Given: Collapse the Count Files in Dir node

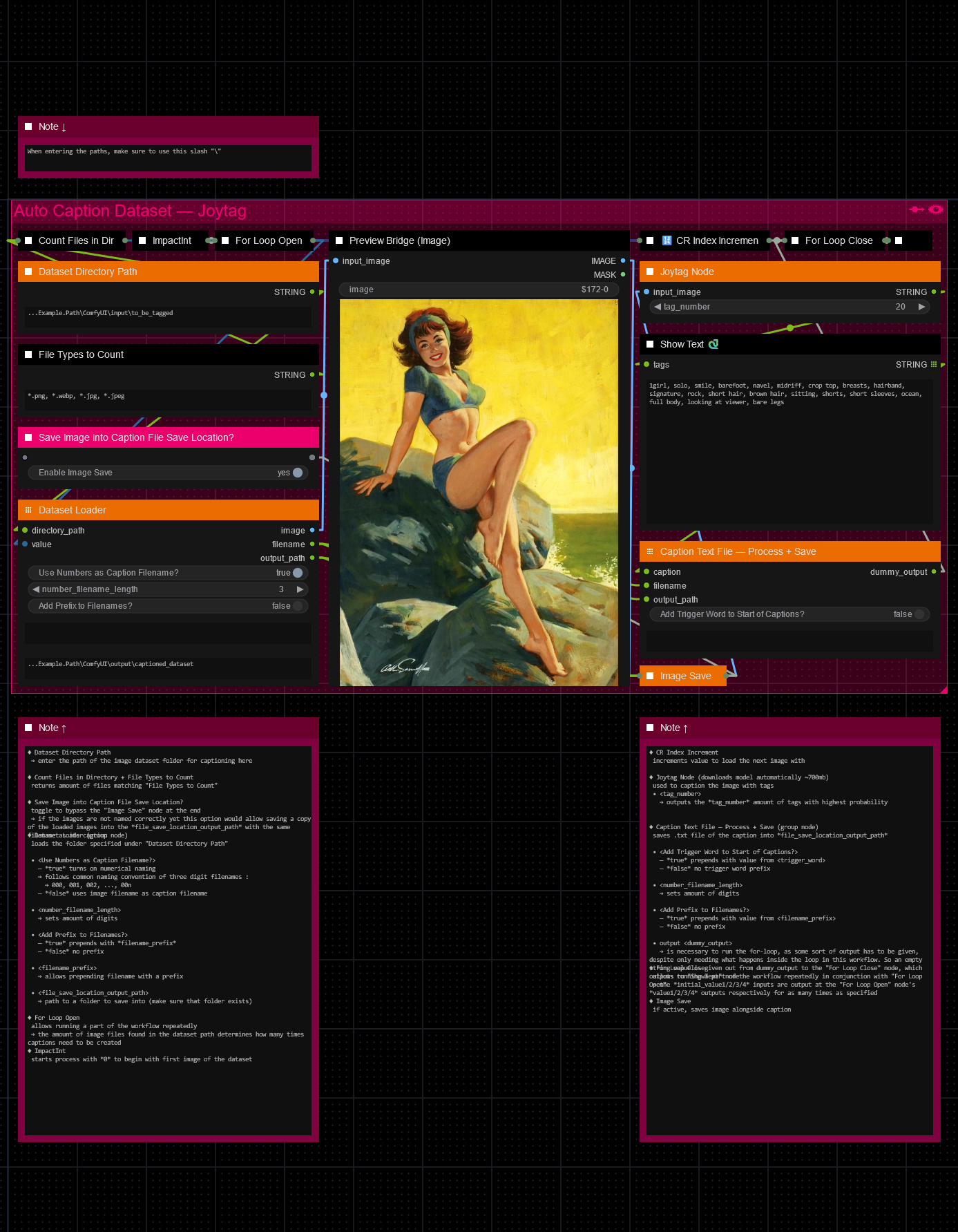Looking at the screenshot, I should (28, 240).
